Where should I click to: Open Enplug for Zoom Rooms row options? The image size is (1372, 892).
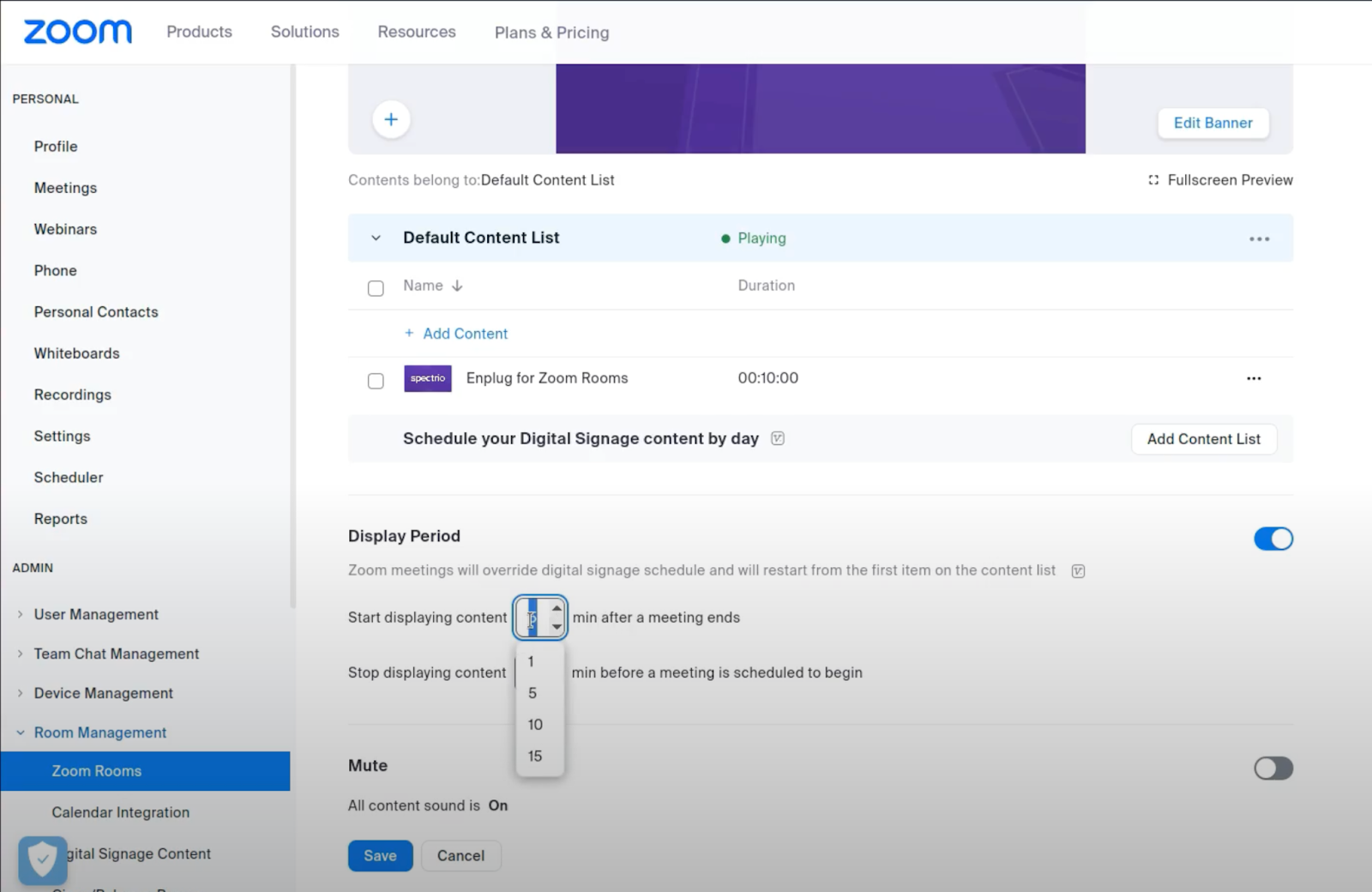point(1254,378)
